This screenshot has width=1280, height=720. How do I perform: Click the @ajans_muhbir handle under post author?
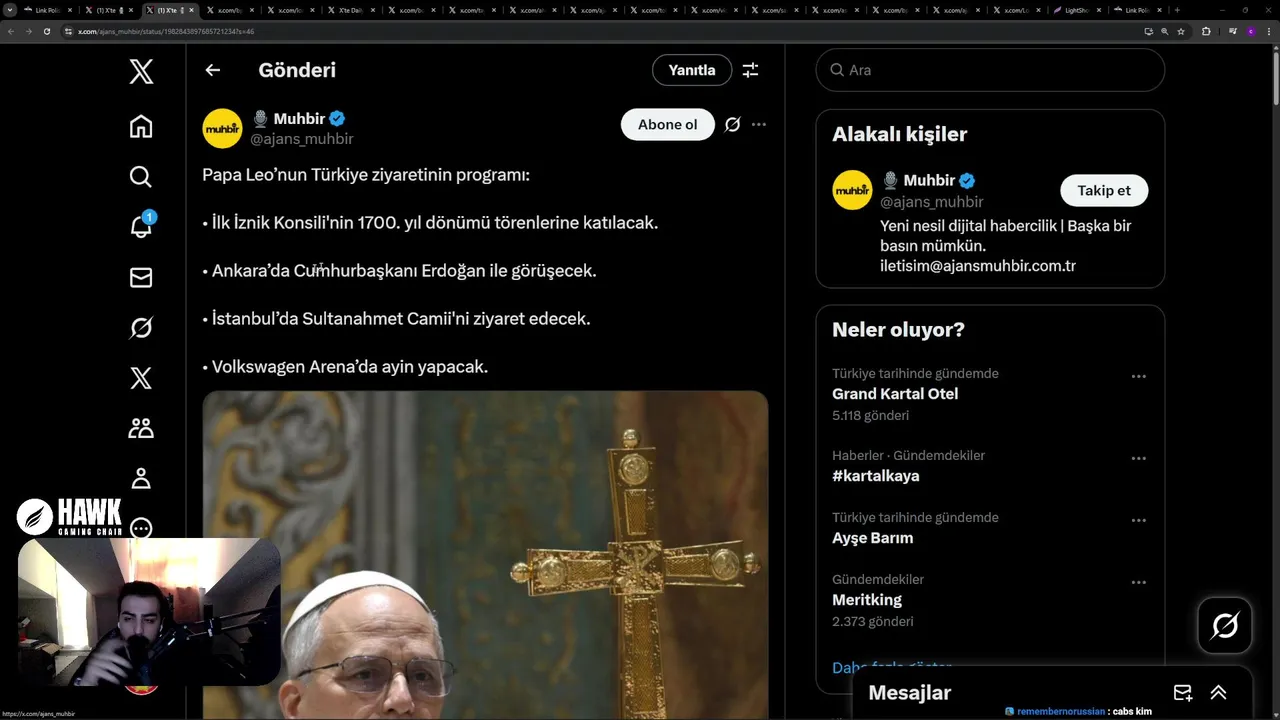coord(301,139)
